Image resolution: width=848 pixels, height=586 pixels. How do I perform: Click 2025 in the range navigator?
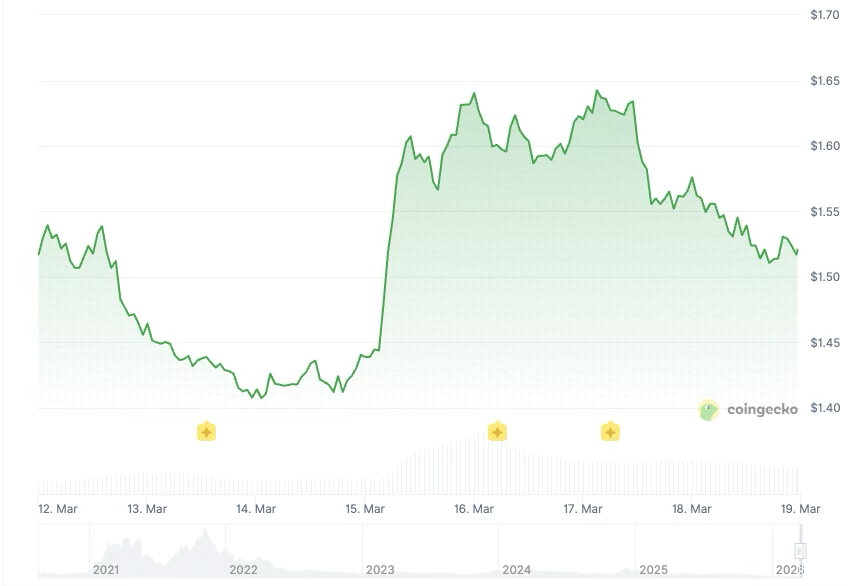click(653, 569)
